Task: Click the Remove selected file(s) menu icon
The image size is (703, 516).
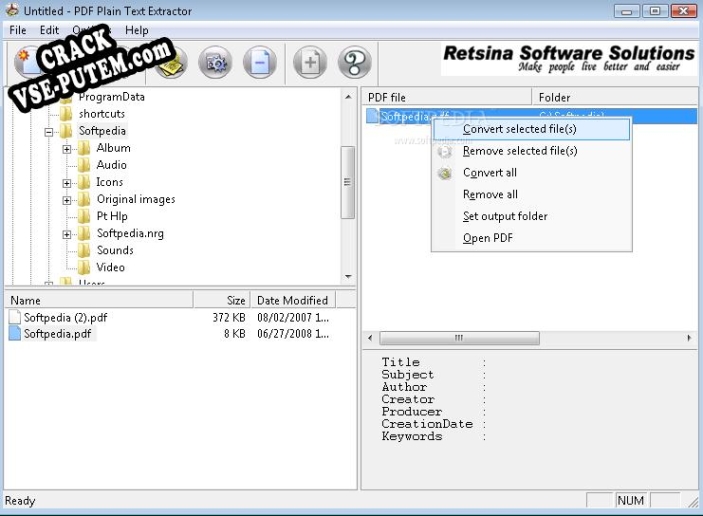Action: [445, 152]
